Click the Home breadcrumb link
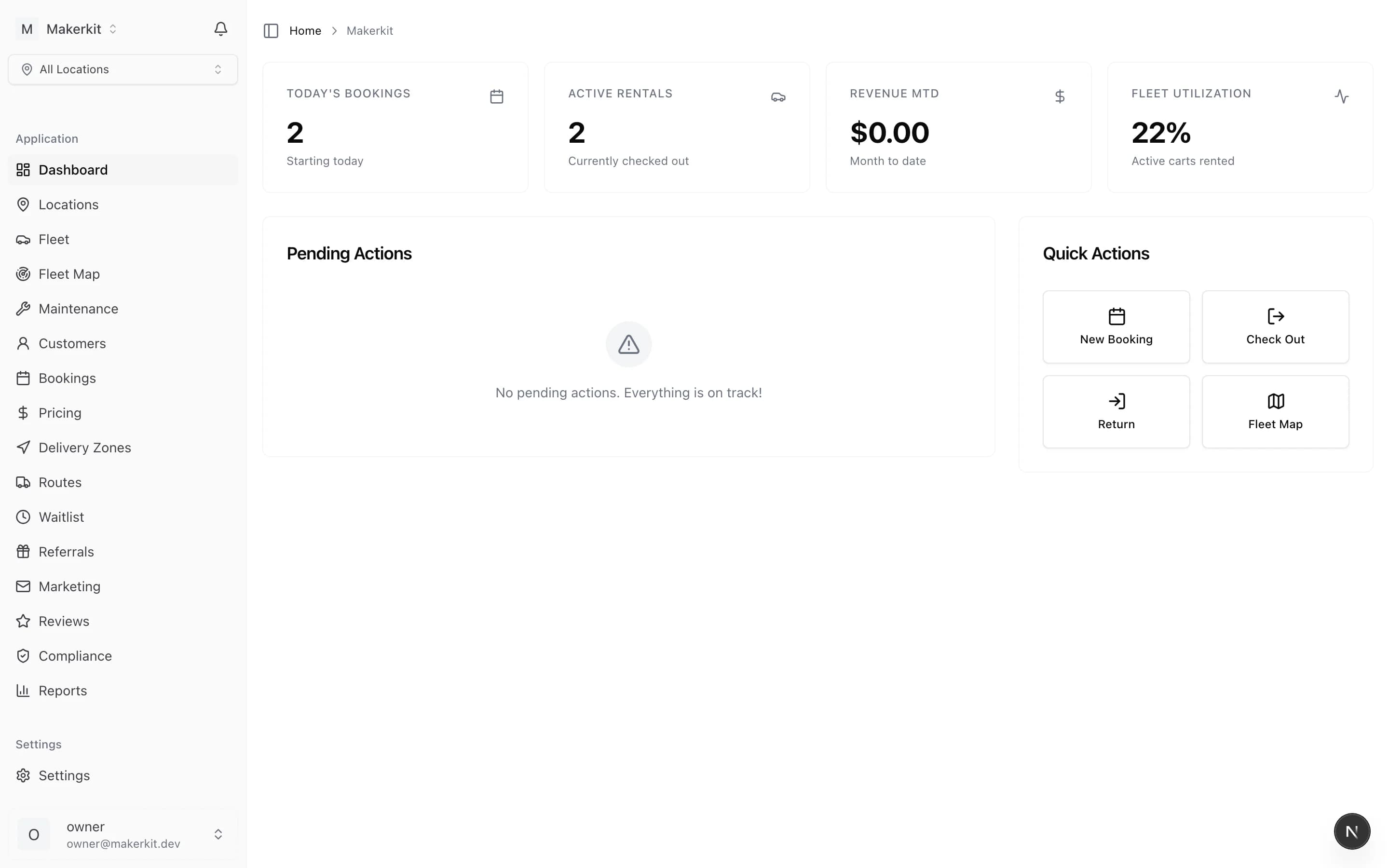 click(305, 30)
